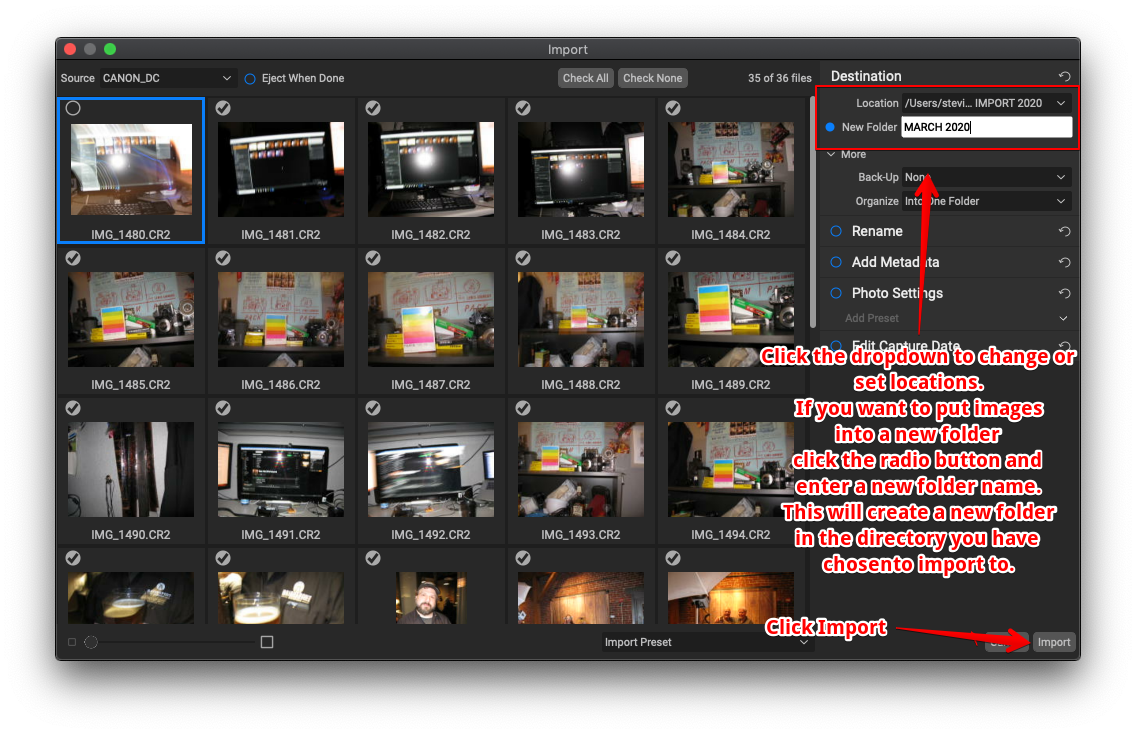Viewport: 1136px width, 734px height.
Task: Check the IMG_1480.CR2 selection circle
Action: pos(73,108)
